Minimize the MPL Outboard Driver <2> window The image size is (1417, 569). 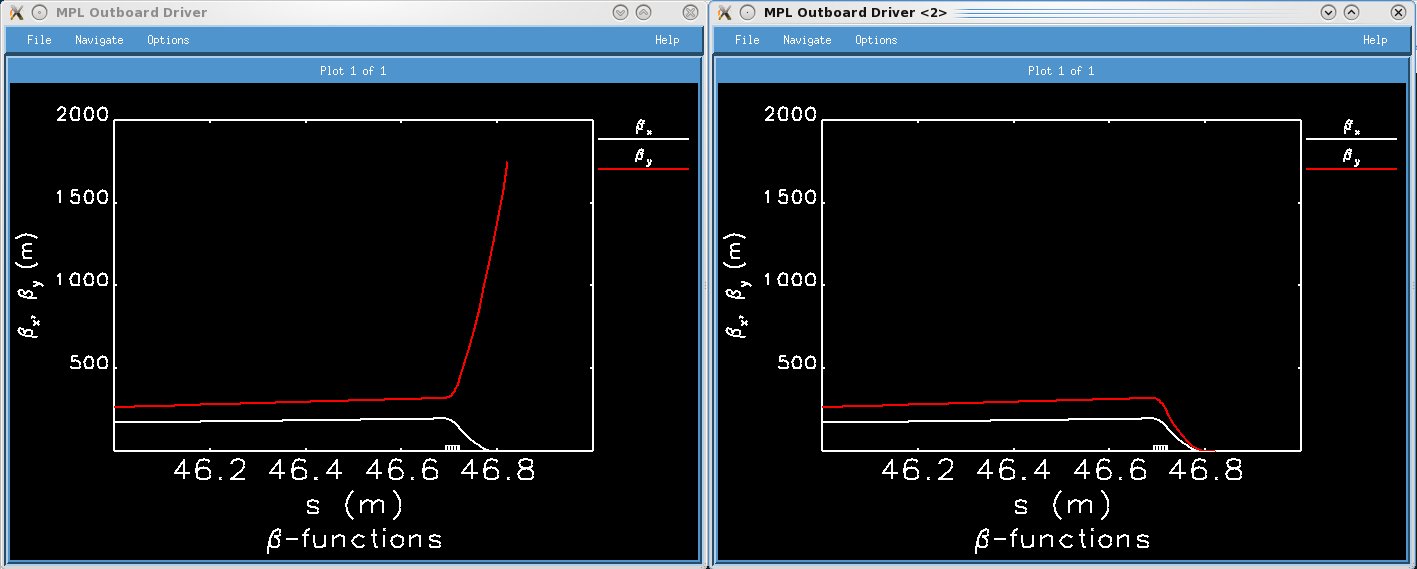1328,12
